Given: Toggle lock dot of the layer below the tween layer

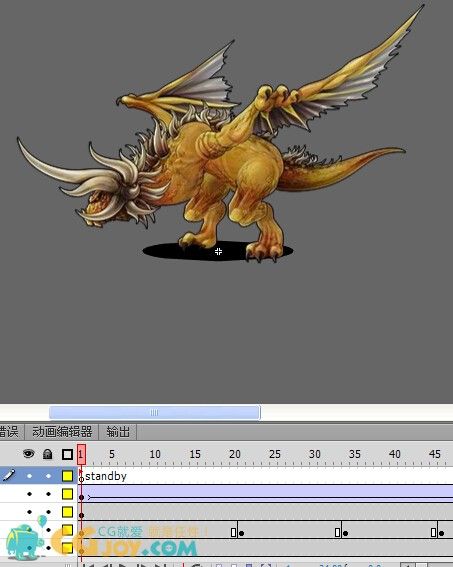Looking at the screenshot, I should (x=48, y=512).
